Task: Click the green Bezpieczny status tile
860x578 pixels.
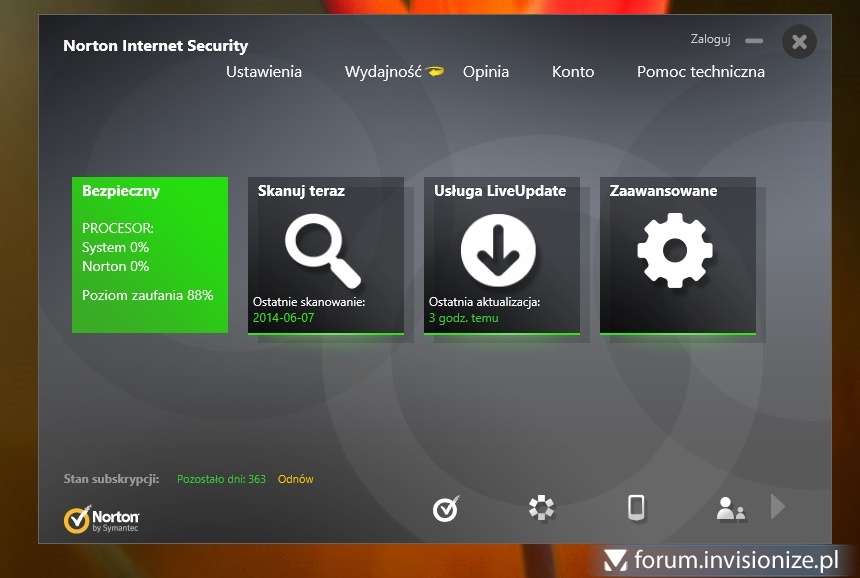Action: [150, 255]
